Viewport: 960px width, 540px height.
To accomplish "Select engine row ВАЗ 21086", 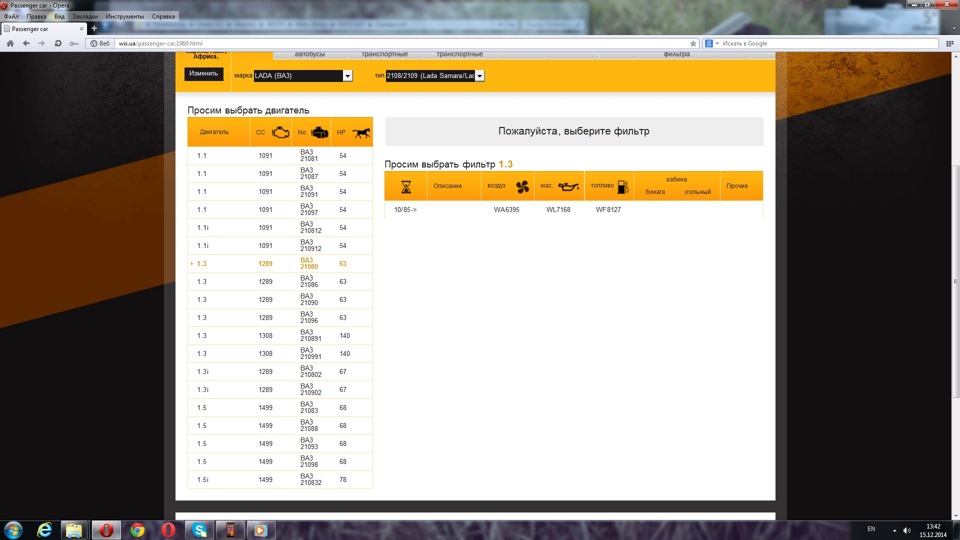I will (280, 282).
